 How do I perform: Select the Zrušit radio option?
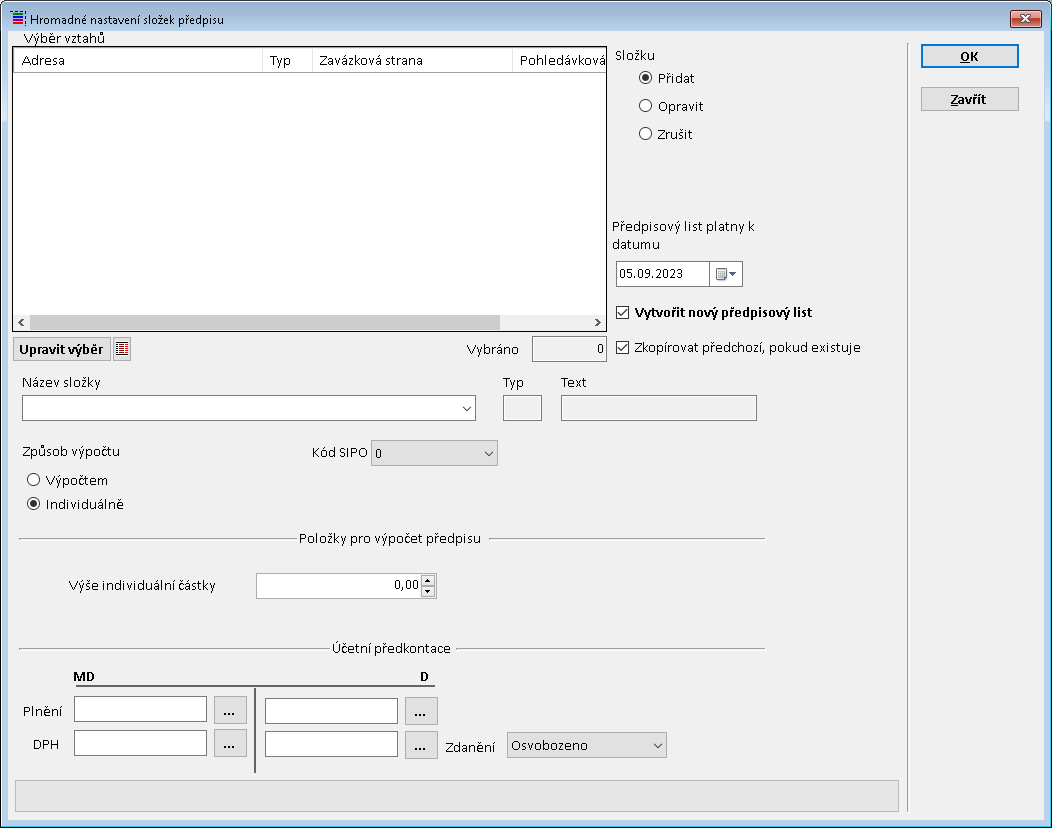(646, 134)
